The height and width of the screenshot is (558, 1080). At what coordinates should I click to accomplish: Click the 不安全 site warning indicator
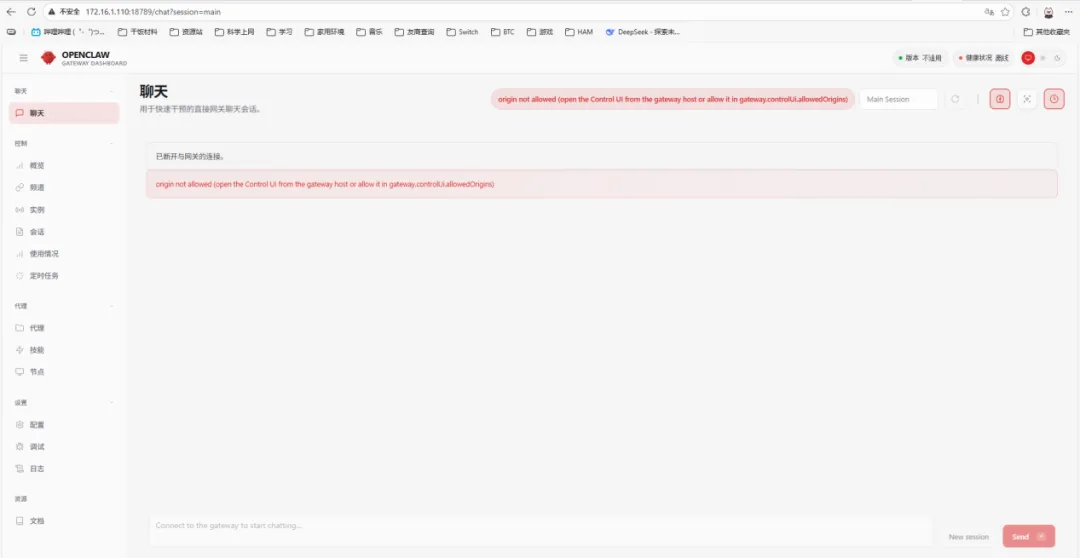pyautogui.click(x=64, y=12)
